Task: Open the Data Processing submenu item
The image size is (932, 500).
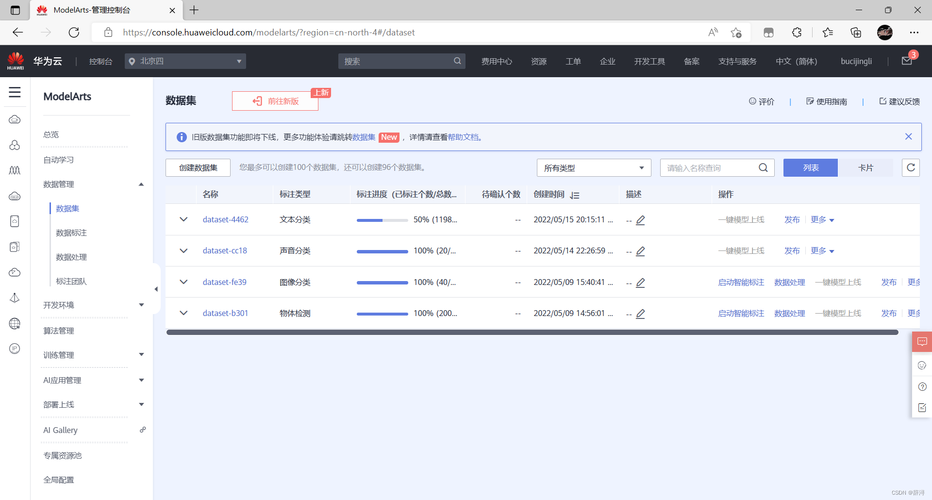Action: tap(71, 257)
